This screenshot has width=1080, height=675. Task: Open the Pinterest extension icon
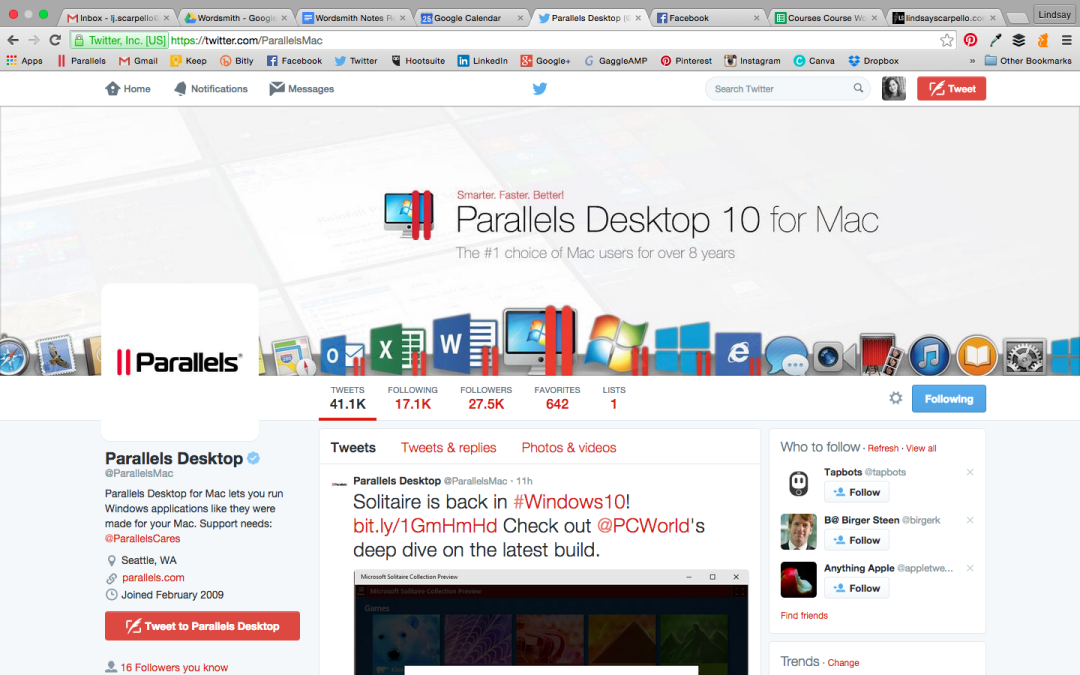coord(970,40)
